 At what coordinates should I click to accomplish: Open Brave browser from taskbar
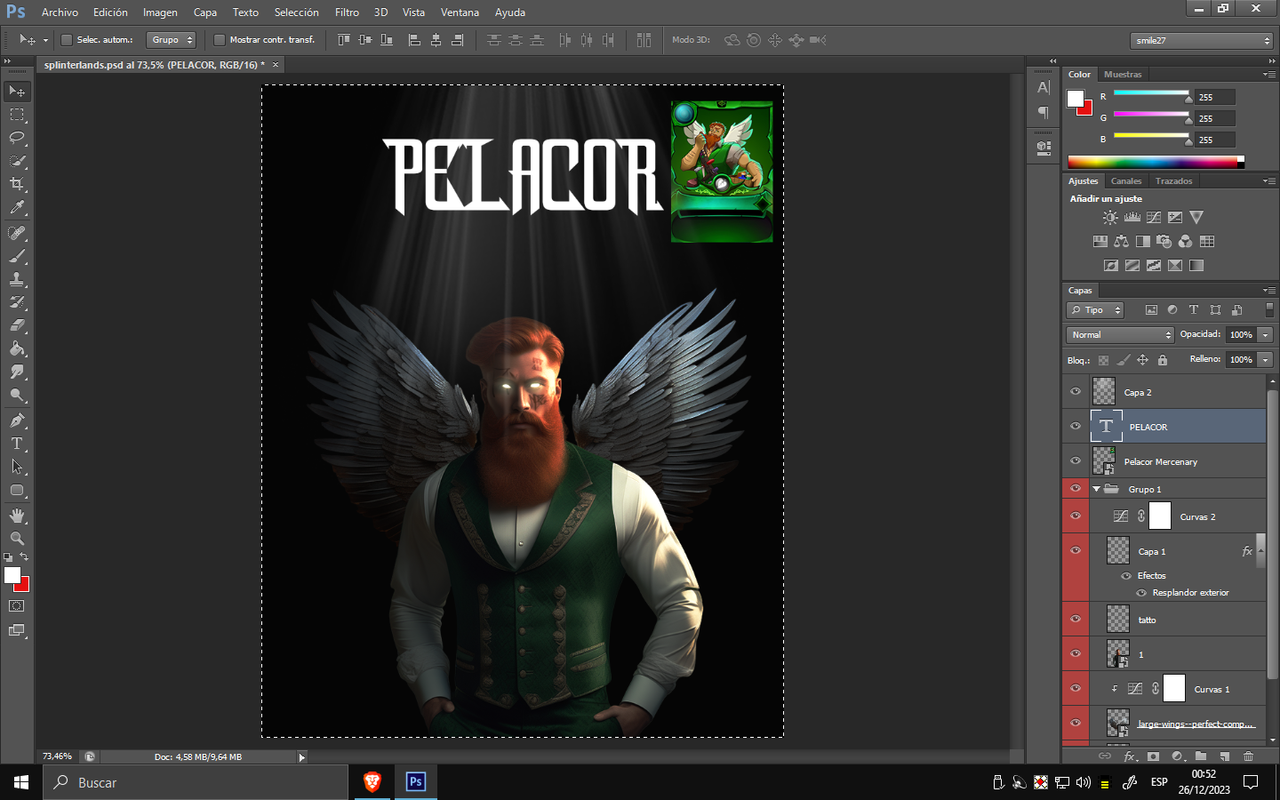click(371, 782)
